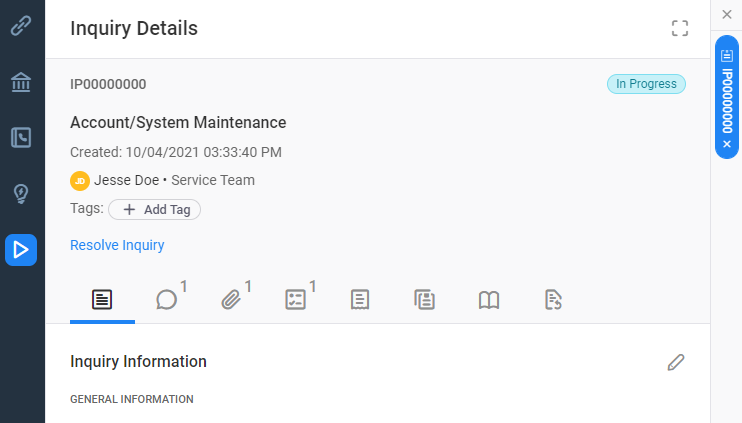This screenshot has height=423, width=742.
Task: Click the In Progress status badge
Action: pyautogui.click(x=646, y=84)
